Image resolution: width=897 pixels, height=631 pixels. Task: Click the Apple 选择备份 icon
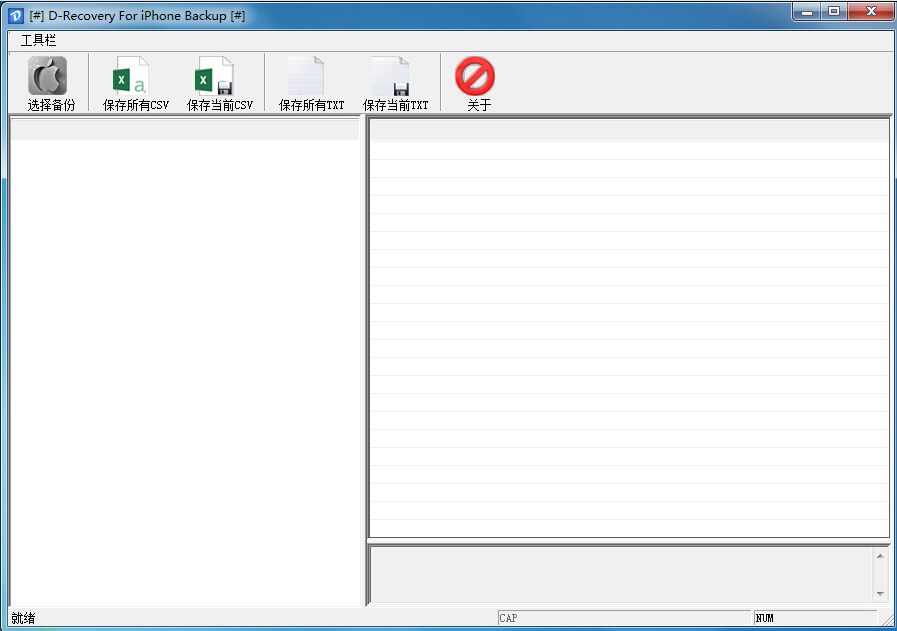pos(47,76)
